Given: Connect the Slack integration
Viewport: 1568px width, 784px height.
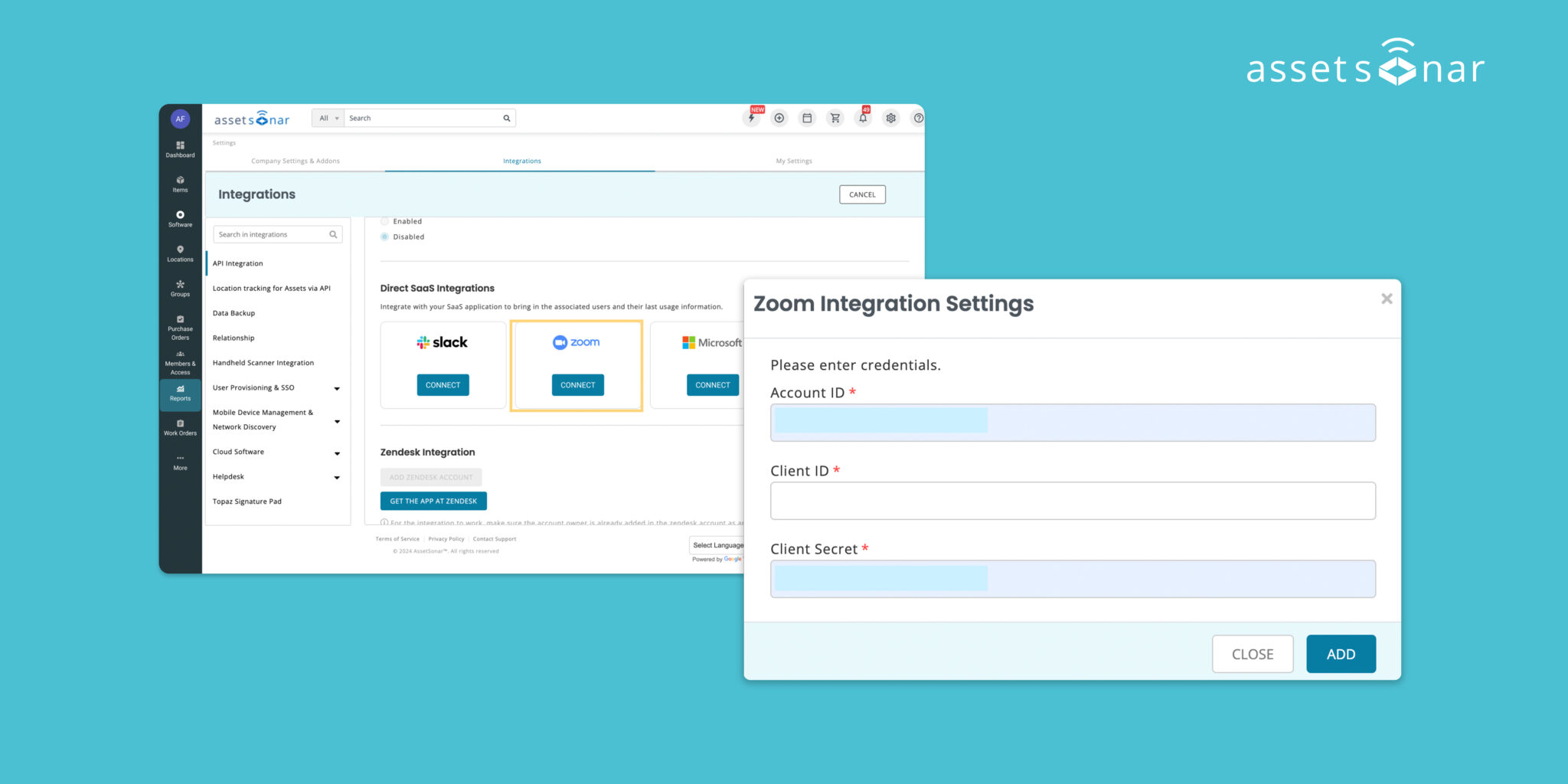Looking at the screenshot, I should [443, 384].
